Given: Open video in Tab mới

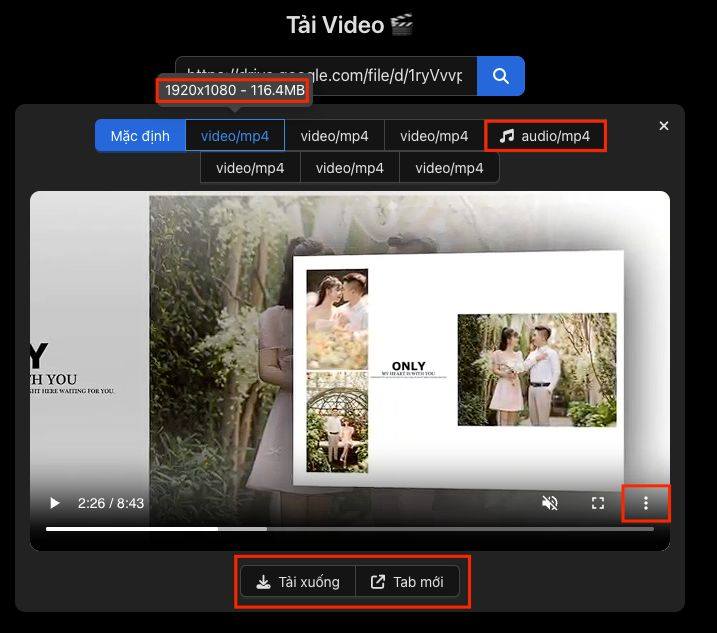Looking at the screenshot, I should point(407,582).
